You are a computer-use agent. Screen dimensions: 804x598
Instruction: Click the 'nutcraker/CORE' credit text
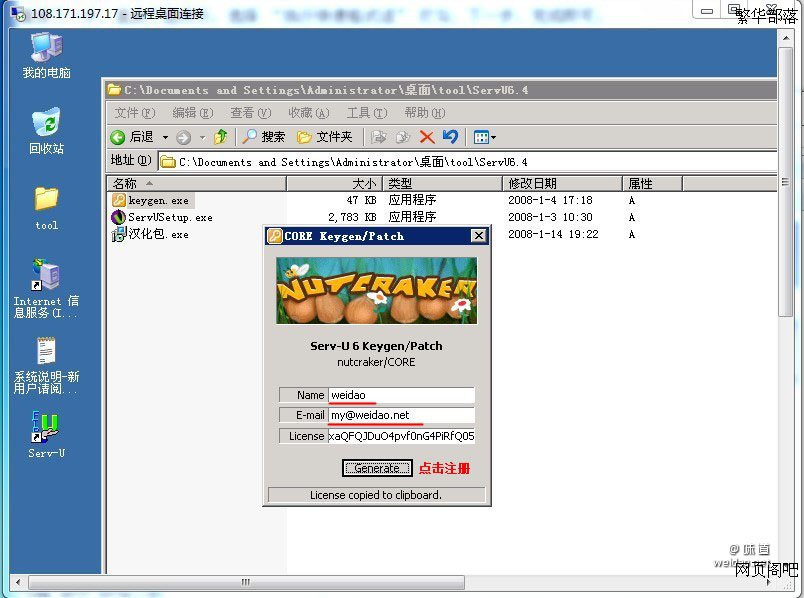(376, 362)
